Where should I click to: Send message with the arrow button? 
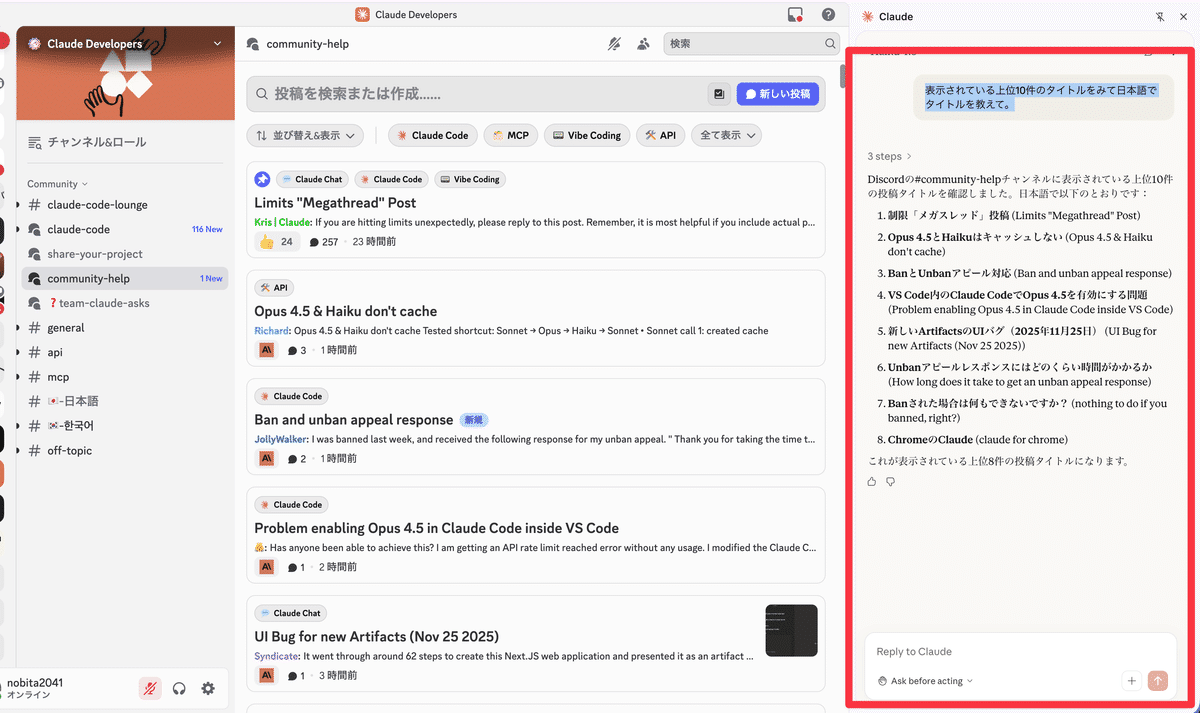pyautogui.click(x=1158, y=681)
